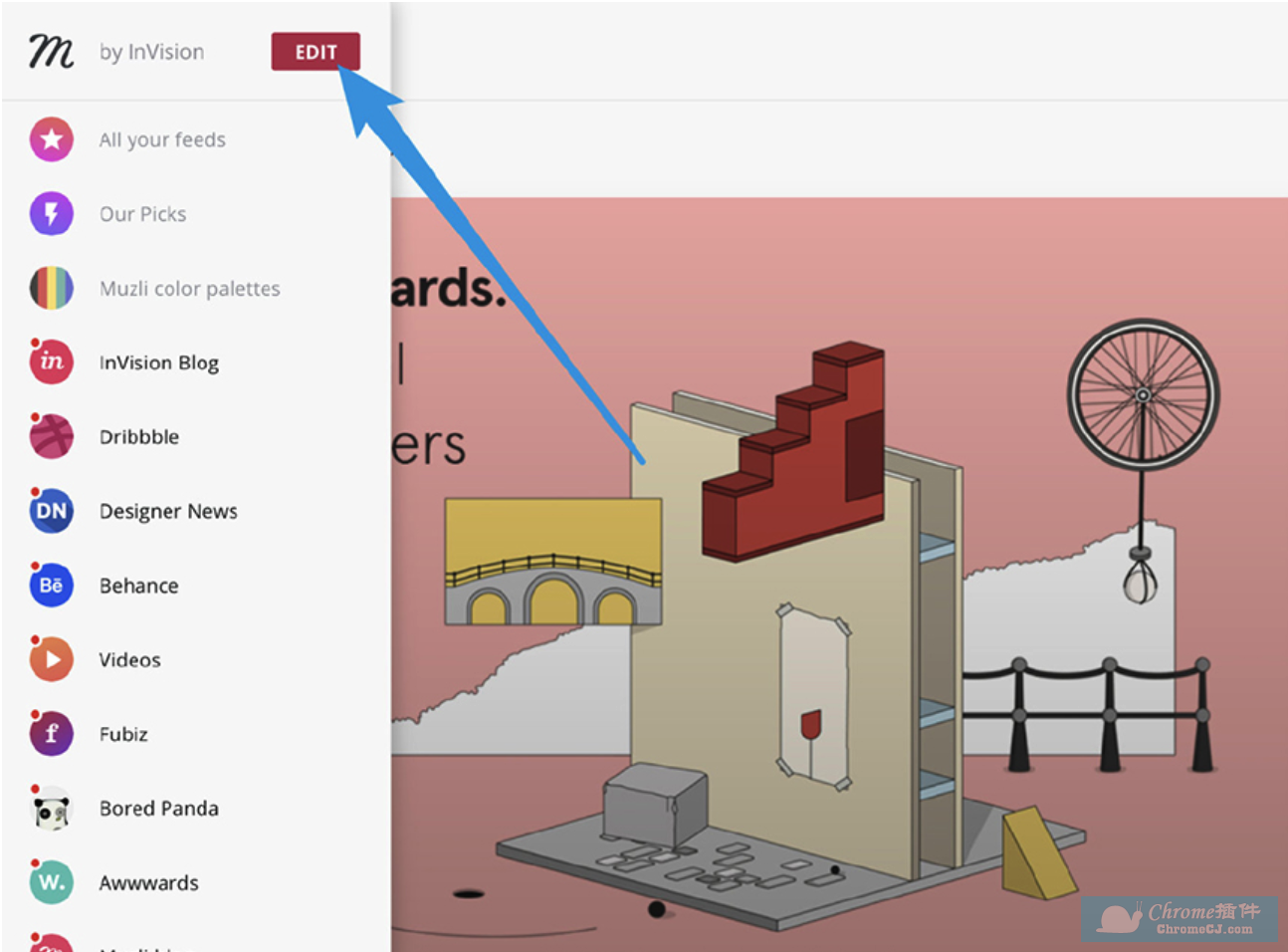The height and width of the screenshot is (952, 1288).
Task: Select Our Picks menu entry
Action: tap(142, 214)
